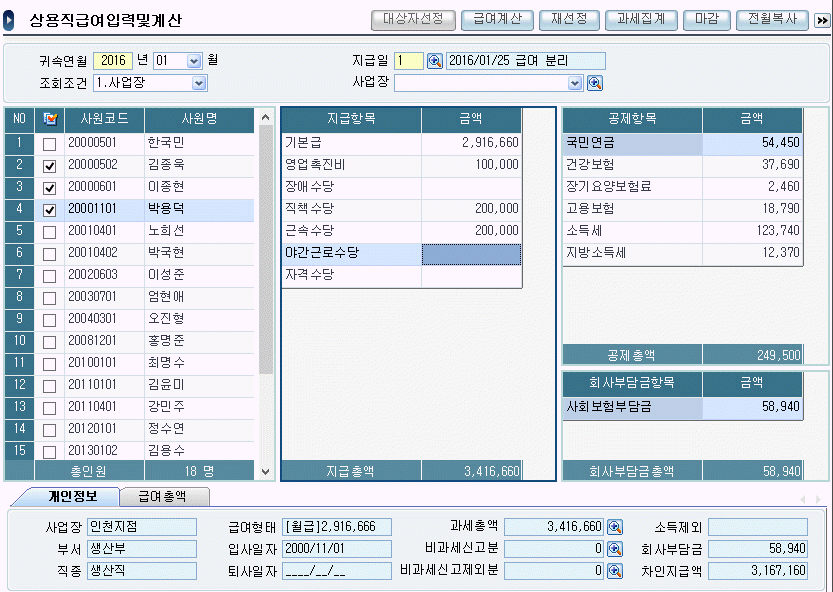Click the magnifier icon next to 비과세신고제외분

click(615, 571)
